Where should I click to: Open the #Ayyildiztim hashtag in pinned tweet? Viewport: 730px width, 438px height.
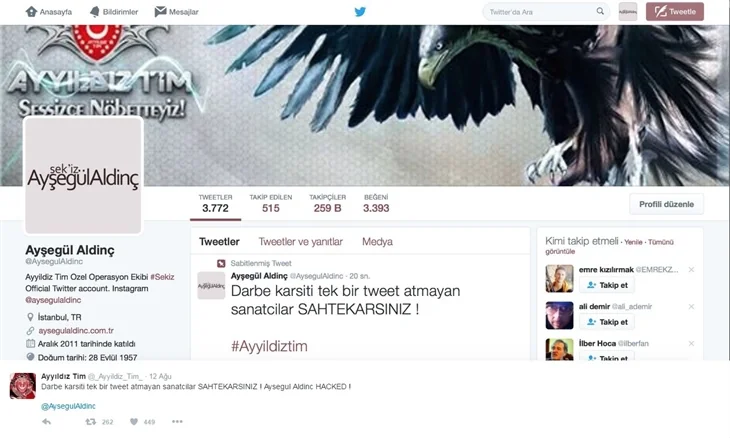[x=269, y=346]
